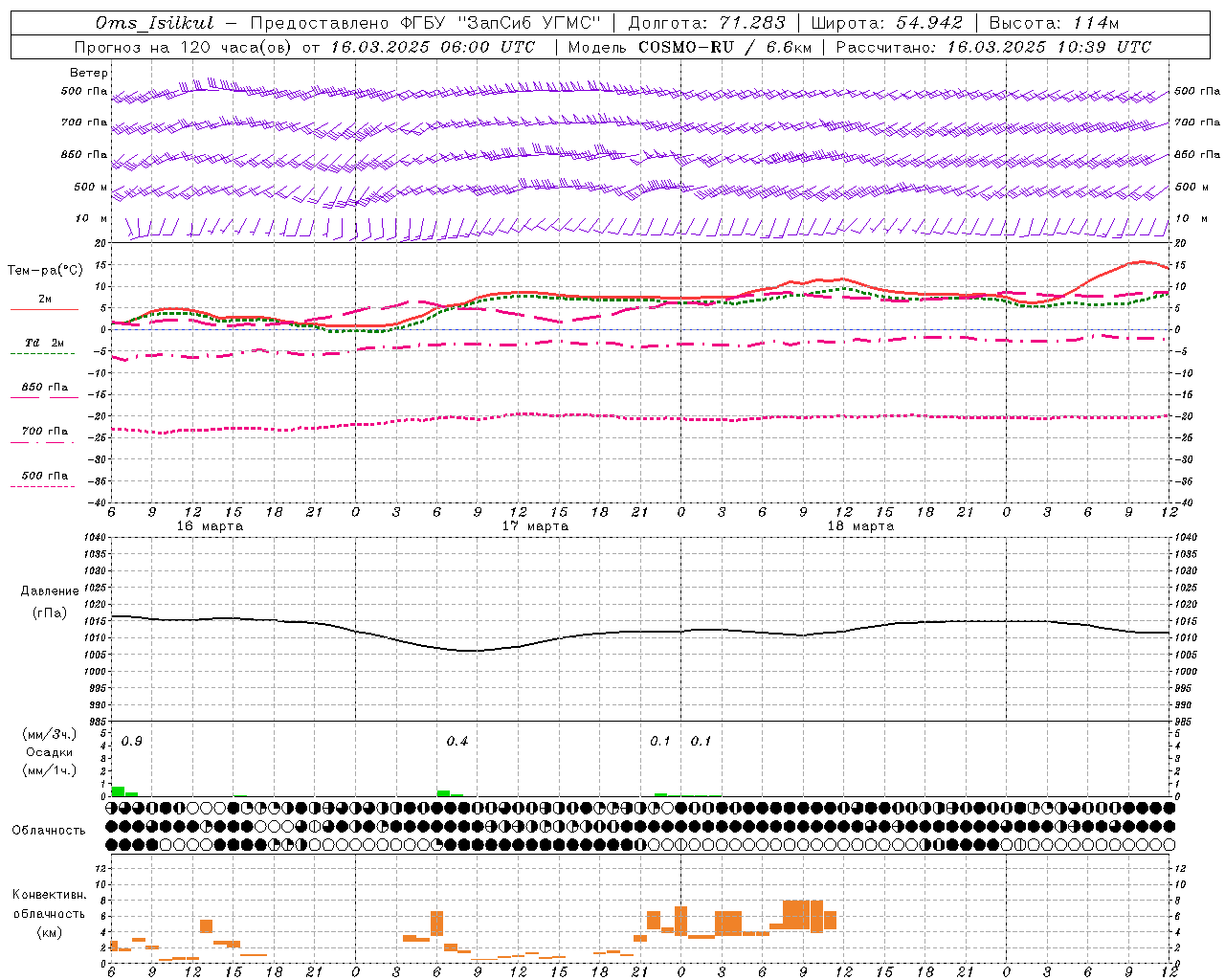Click the 1040 value on left pressure axis
This screenshot has height=980, width=1225.
(95, 538)
